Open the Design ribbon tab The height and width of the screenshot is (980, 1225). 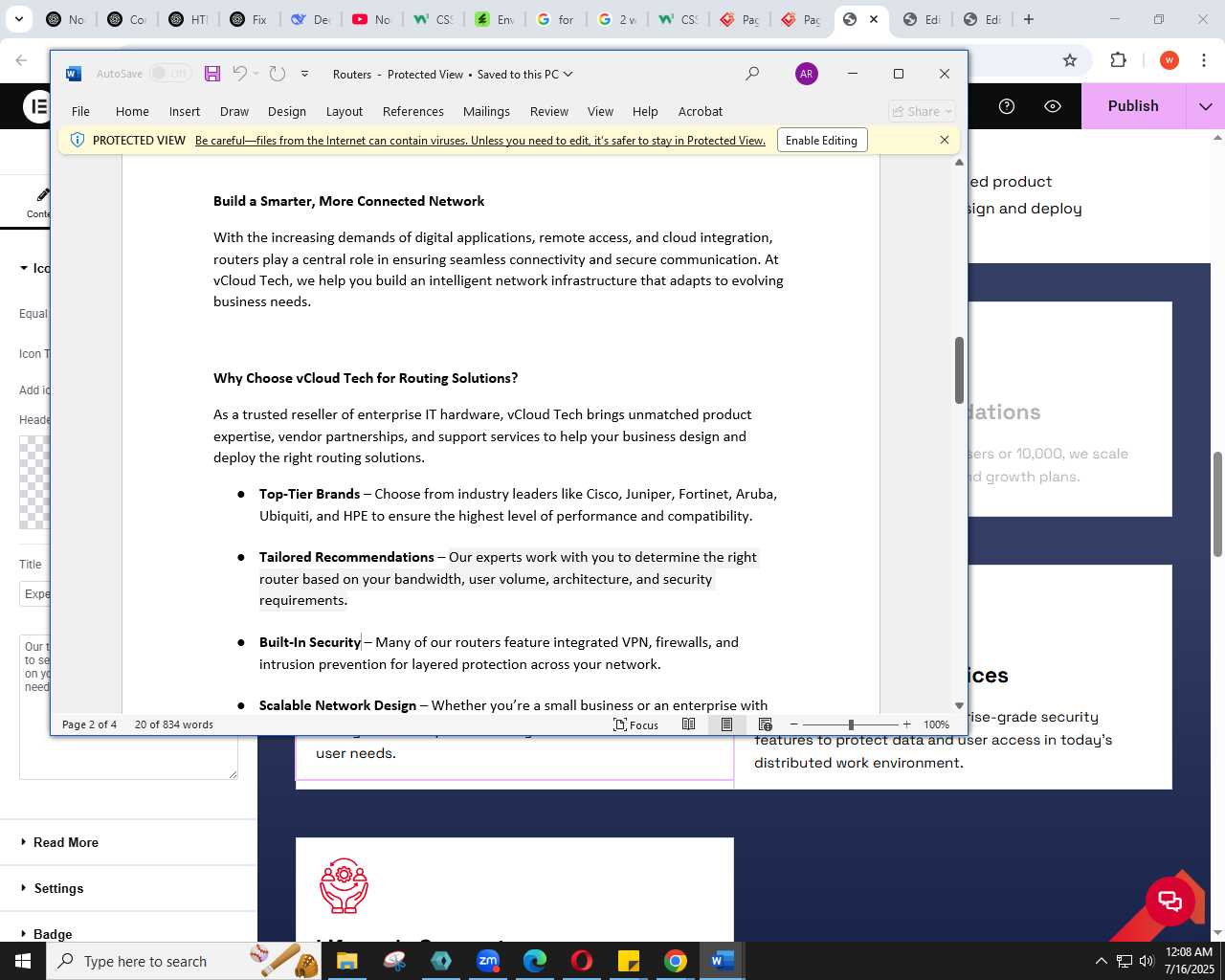pyautogui.click(x=287, y=111)
